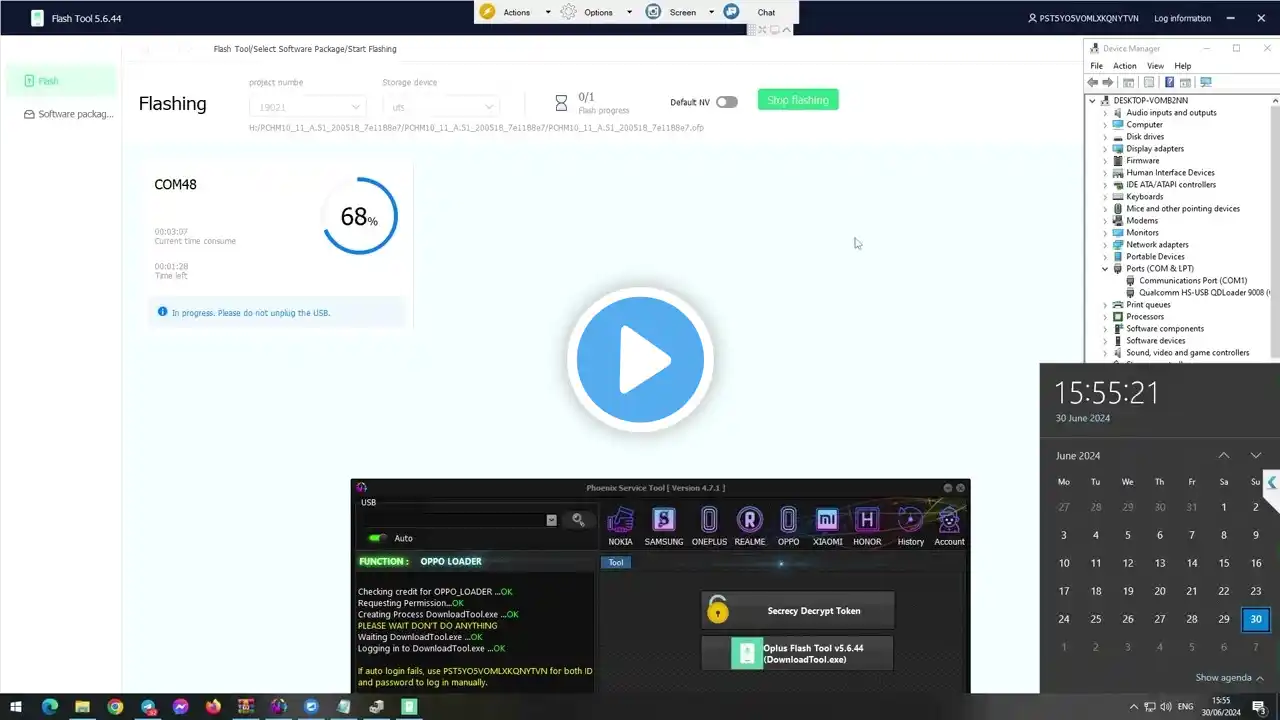This screenshot has height=720, width=1280.
Task: Click the user account icon beside PST5YO5VOMLXKQNYTVN
Action: click(1032, 18)
